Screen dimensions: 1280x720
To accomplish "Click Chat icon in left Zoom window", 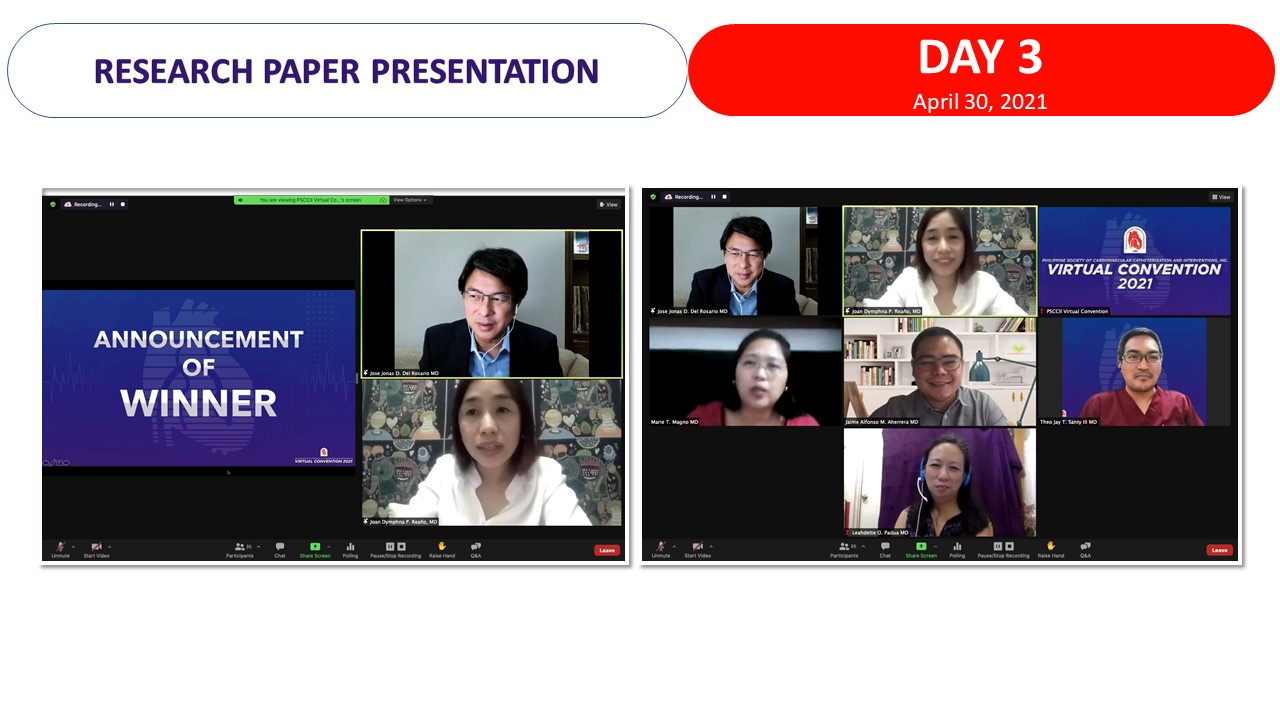I will 280,548.
